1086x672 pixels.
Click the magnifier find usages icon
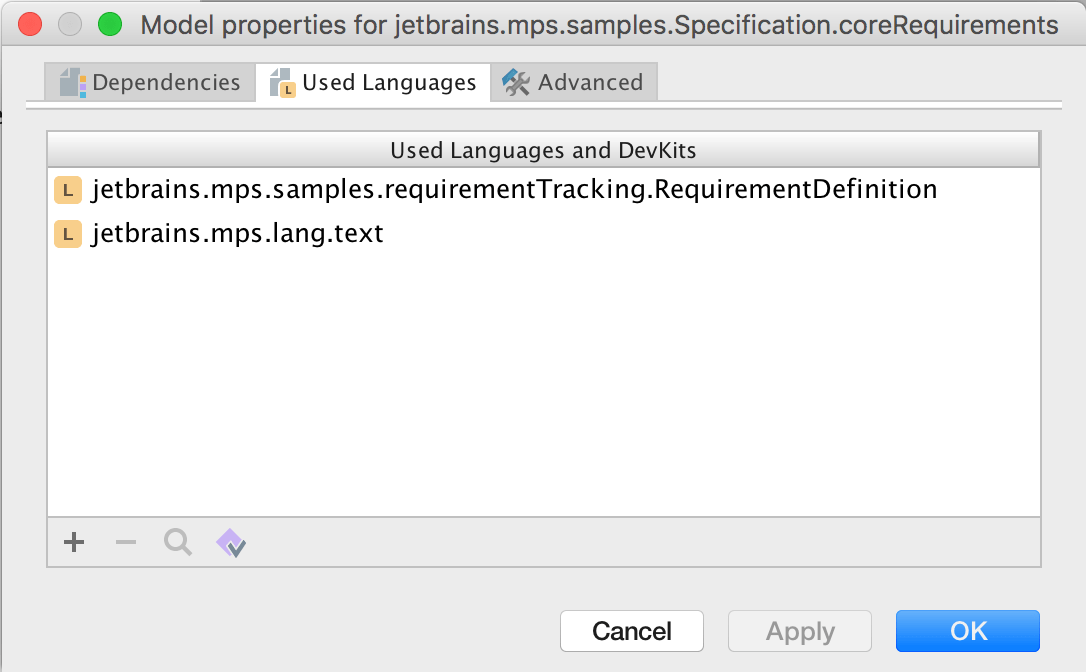[x=178, y=543]
